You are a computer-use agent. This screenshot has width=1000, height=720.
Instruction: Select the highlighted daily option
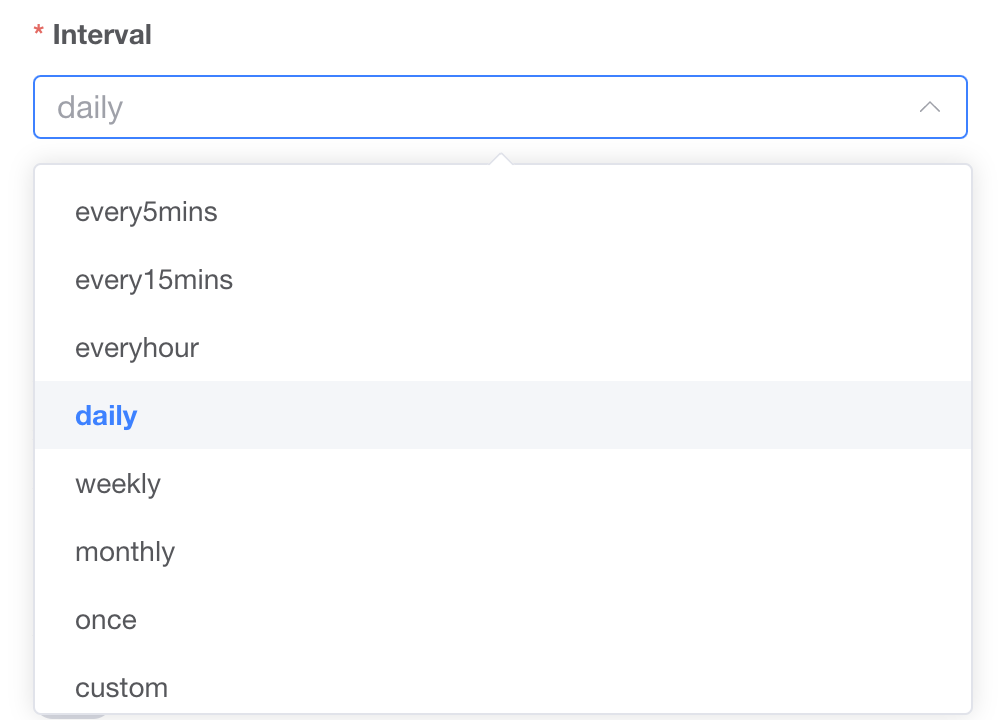point(106,416)
